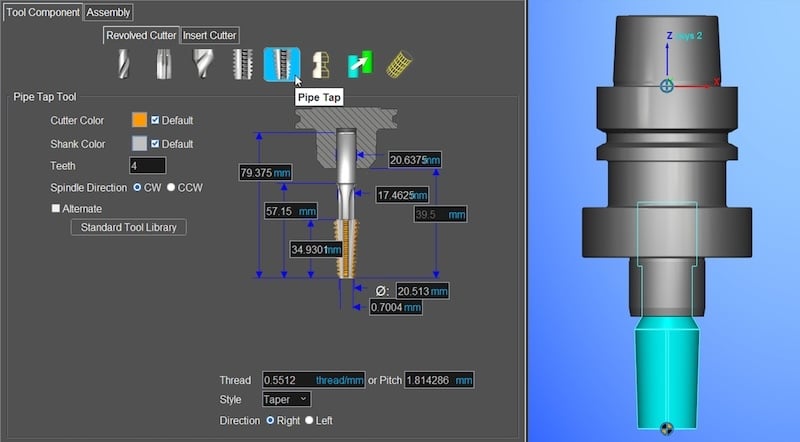Click the teal-to-green reference cutter icon
800x442 pixels.
point(360,64)
